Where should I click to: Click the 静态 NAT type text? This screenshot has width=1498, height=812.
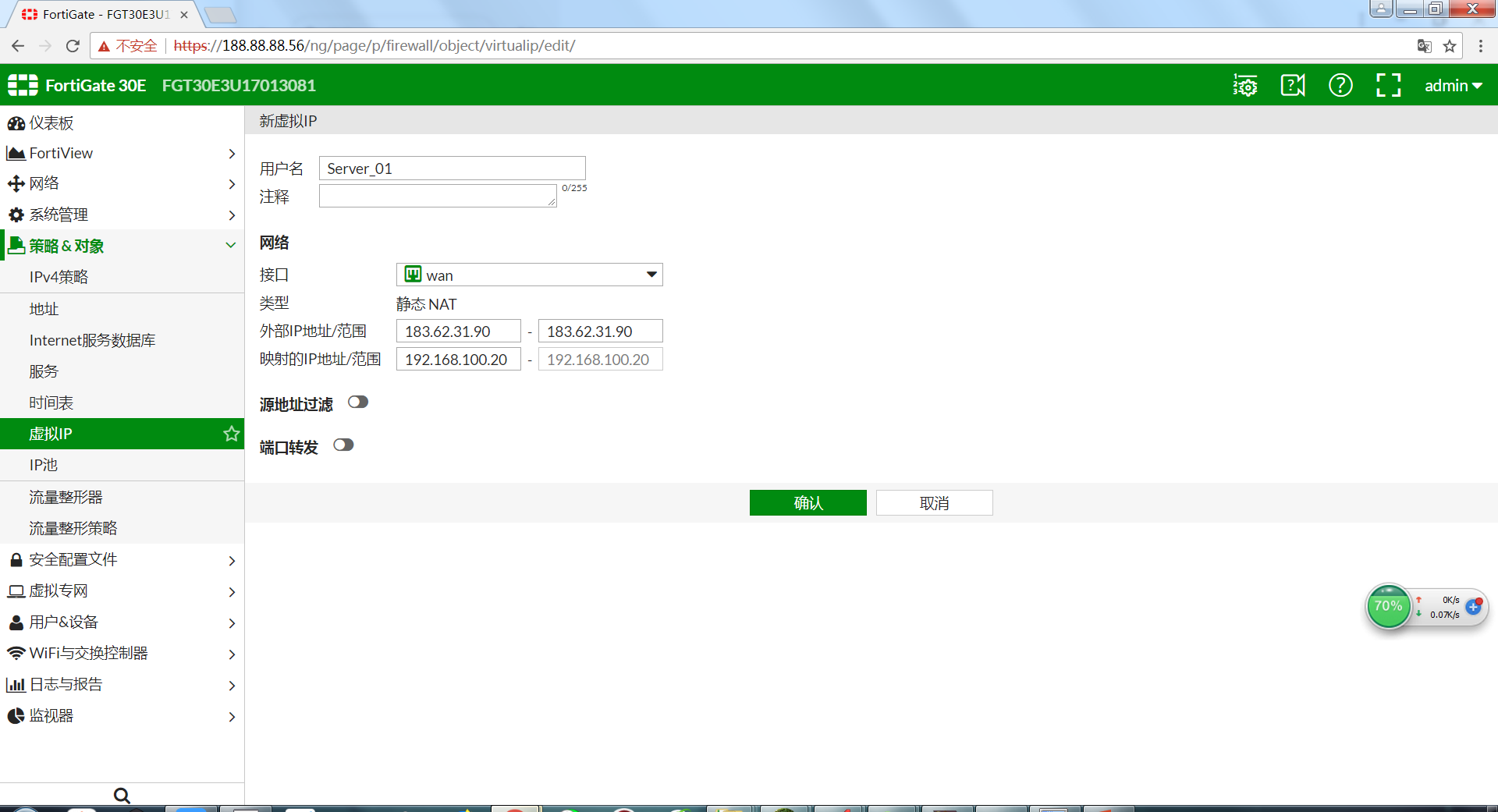[x=426, y=304]
